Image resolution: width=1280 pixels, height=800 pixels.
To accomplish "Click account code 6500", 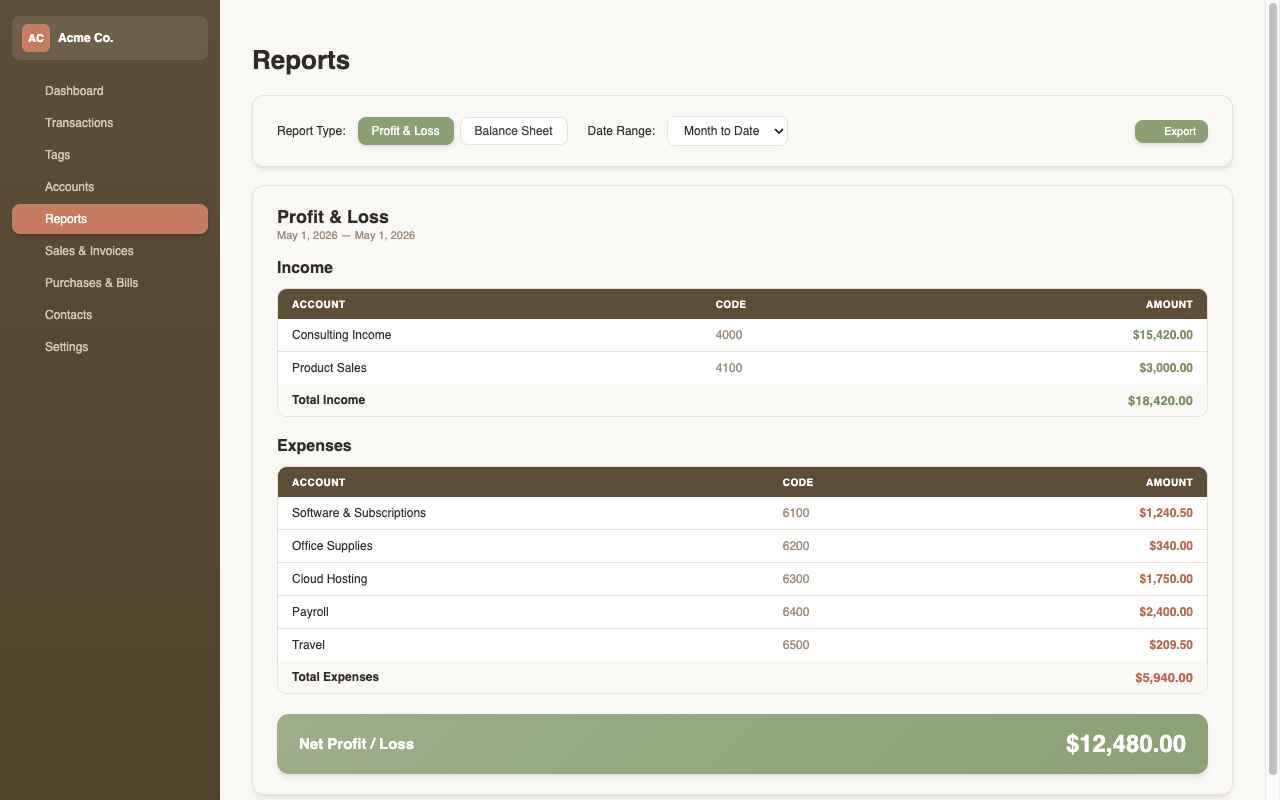I will pos(796,645).
